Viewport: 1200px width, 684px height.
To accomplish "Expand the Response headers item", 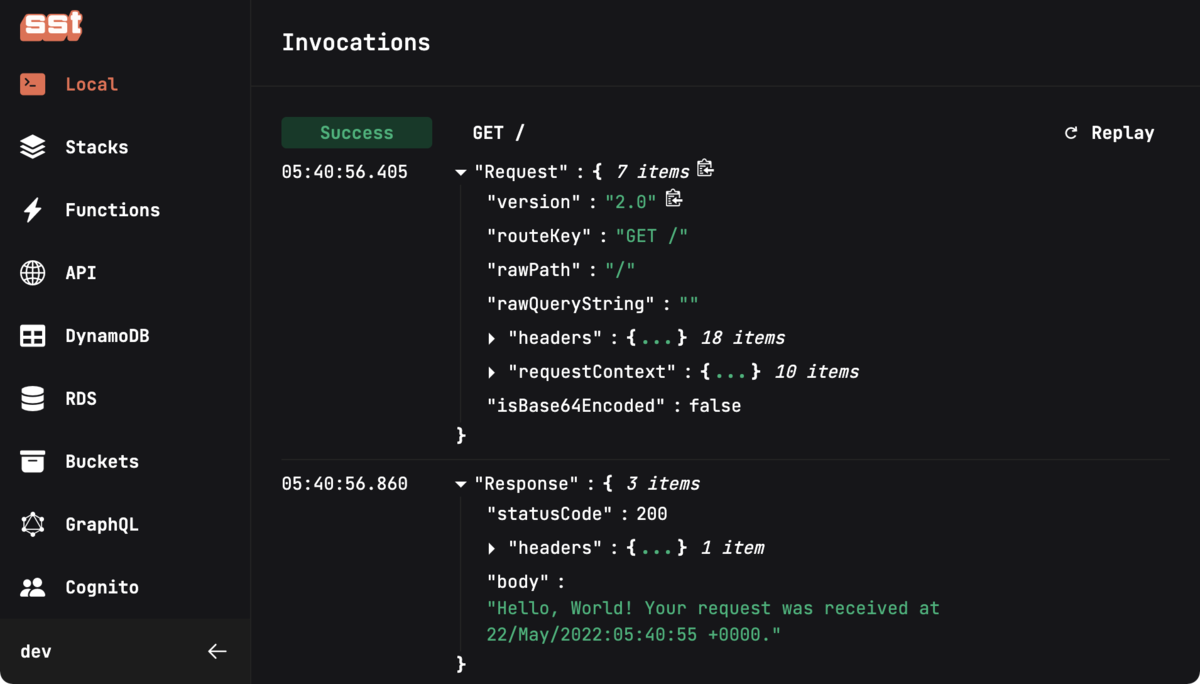I will click(x=491, y=547).
